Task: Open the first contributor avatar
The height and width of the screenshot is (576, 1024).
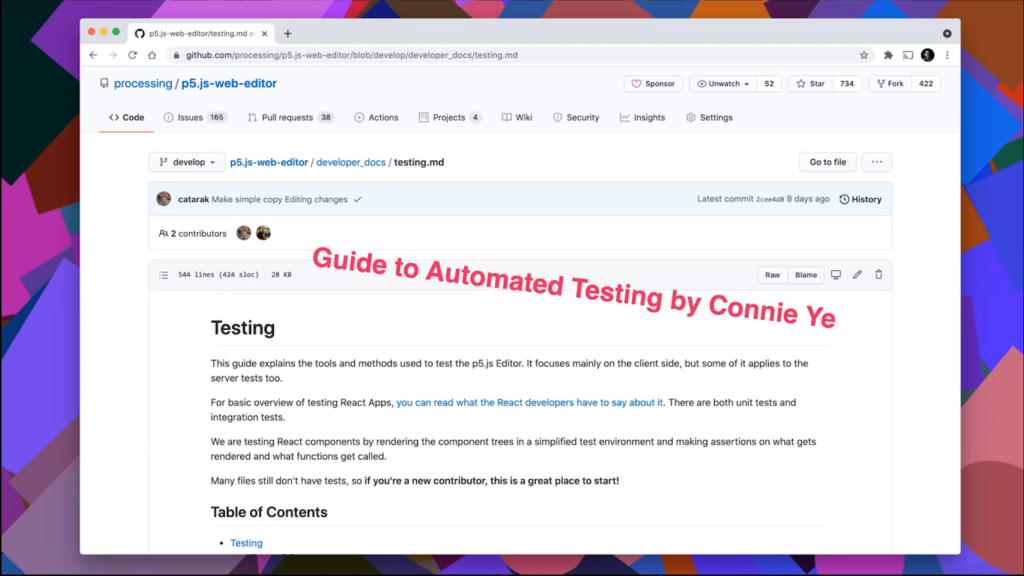Action: click(x=244, y=232)
